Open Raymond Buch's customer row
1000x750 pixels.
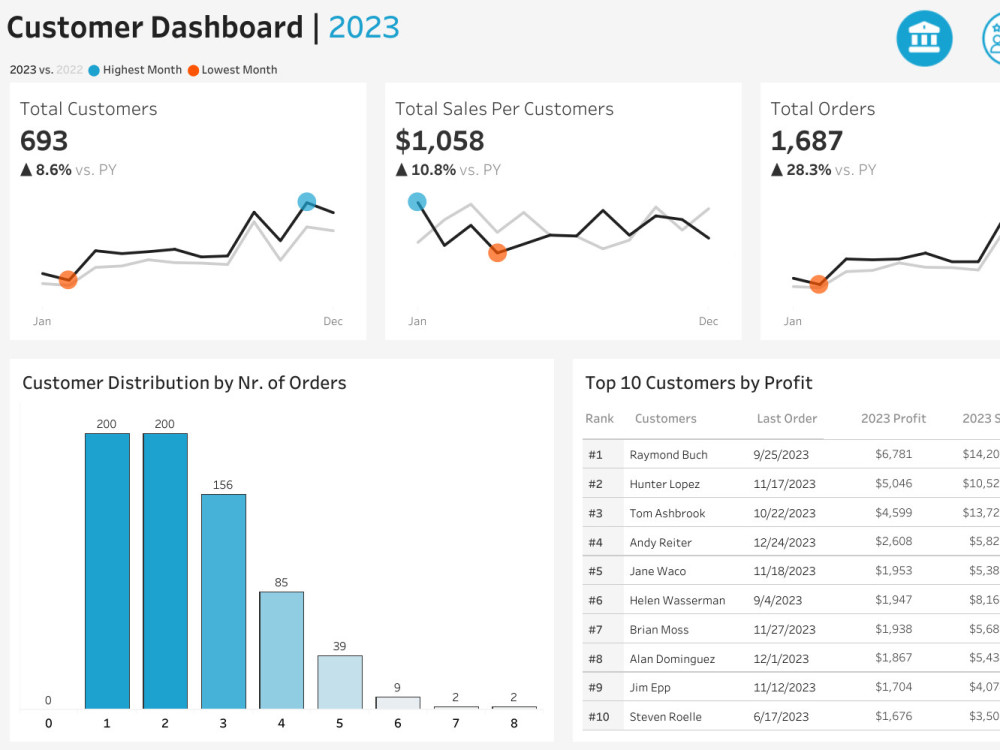[x=670, y=454]
